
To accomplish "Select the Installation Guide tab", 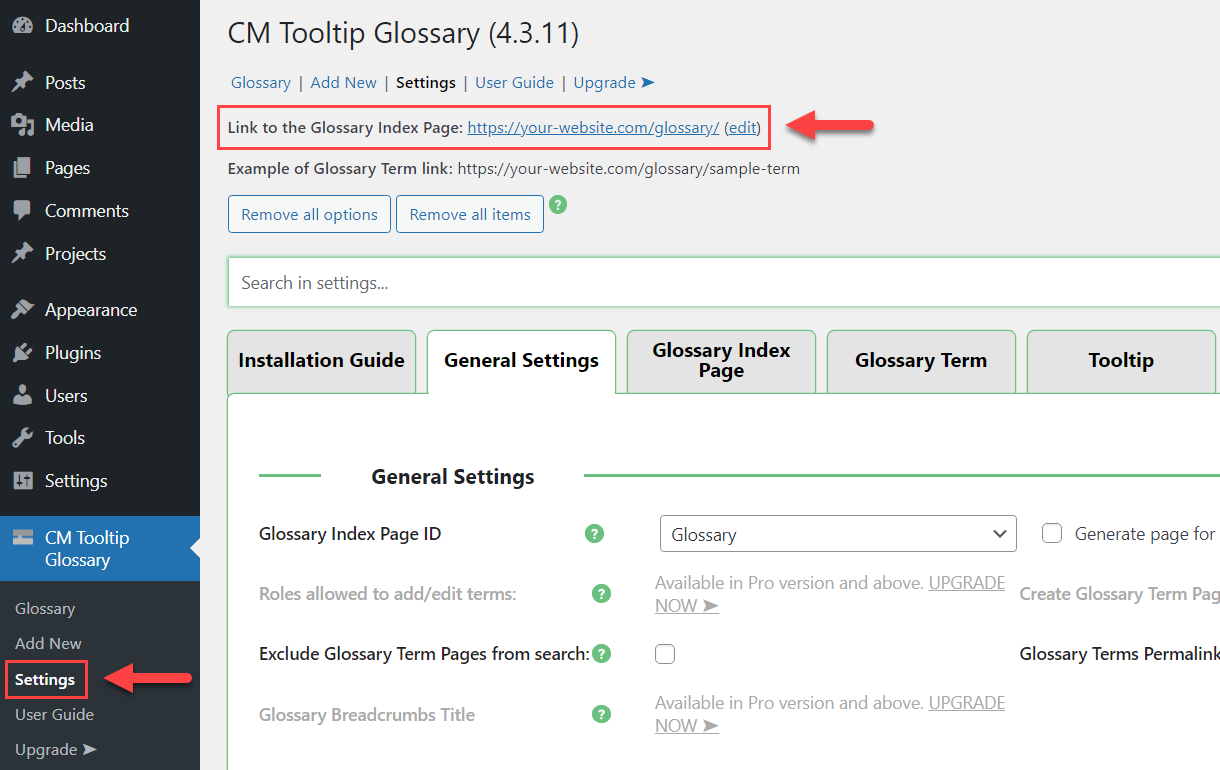I will [x=321, y=361].
